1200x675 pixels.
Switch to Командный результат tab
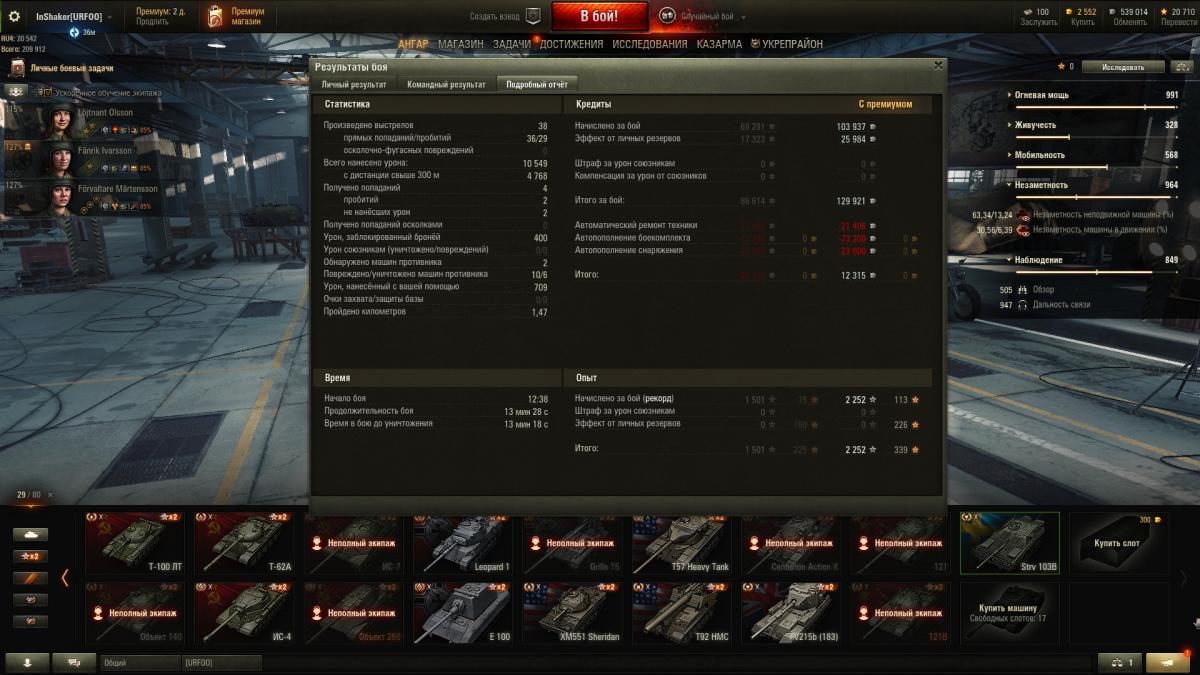coord(446,85)
